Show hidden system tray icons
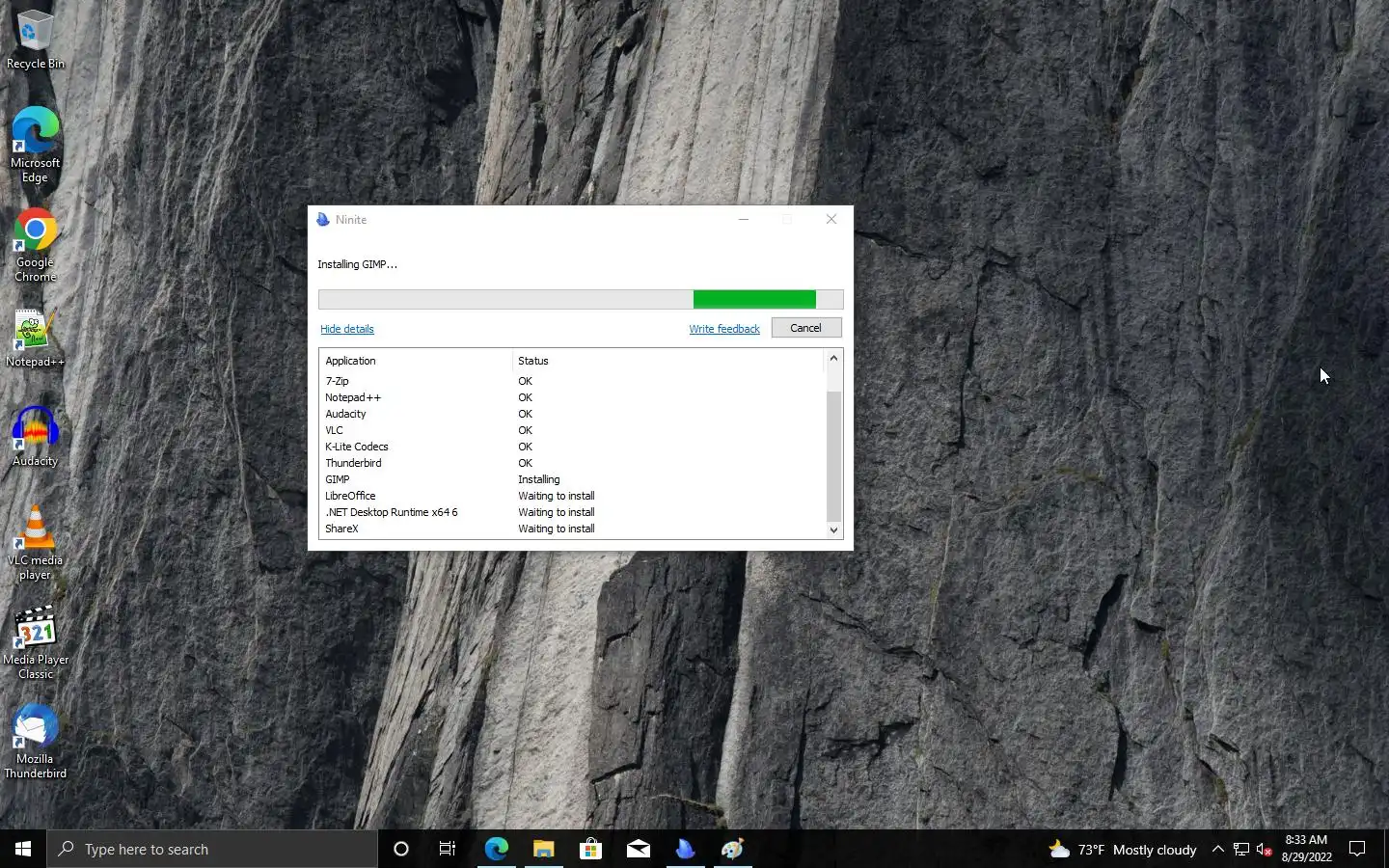The image size is (1389, 868). click(x=1217, y=849)
